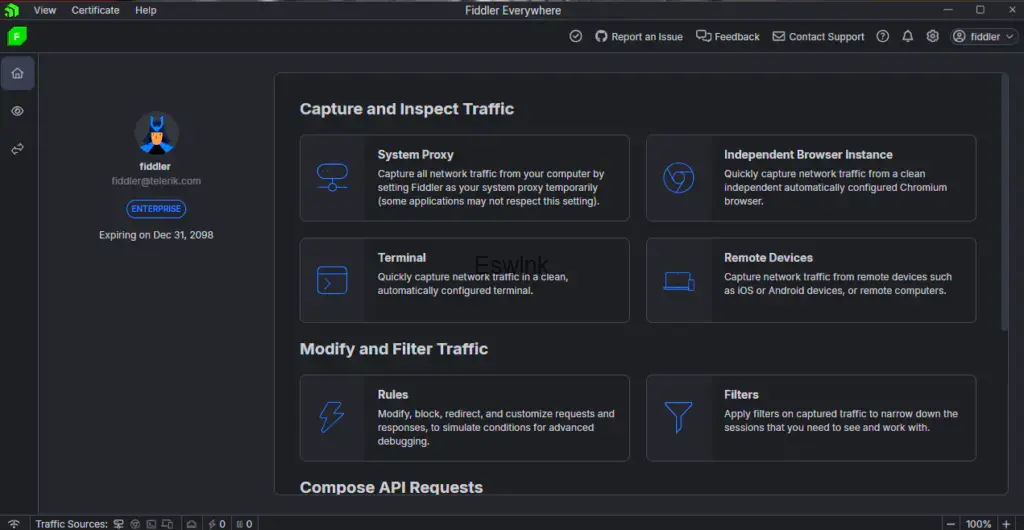
Task: Select the Independent Browser Instance card
Action: (x=810, y=178)
